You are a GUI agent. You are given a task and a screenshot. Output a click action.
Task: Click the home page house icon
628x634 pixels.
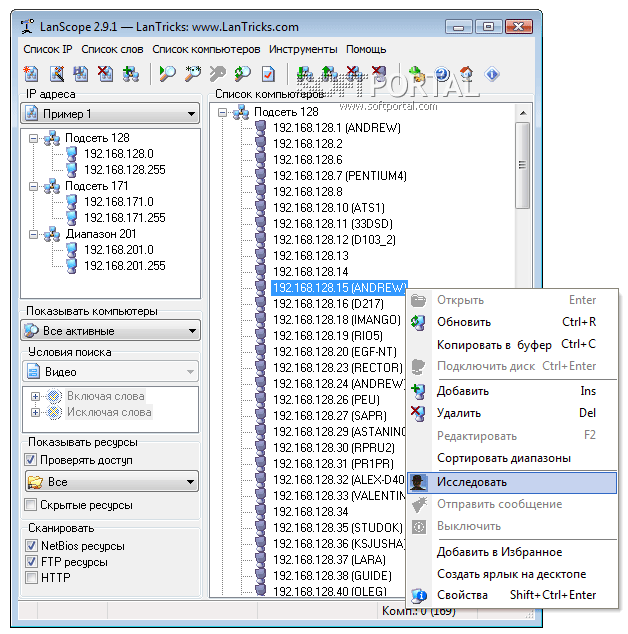[467, 74]
